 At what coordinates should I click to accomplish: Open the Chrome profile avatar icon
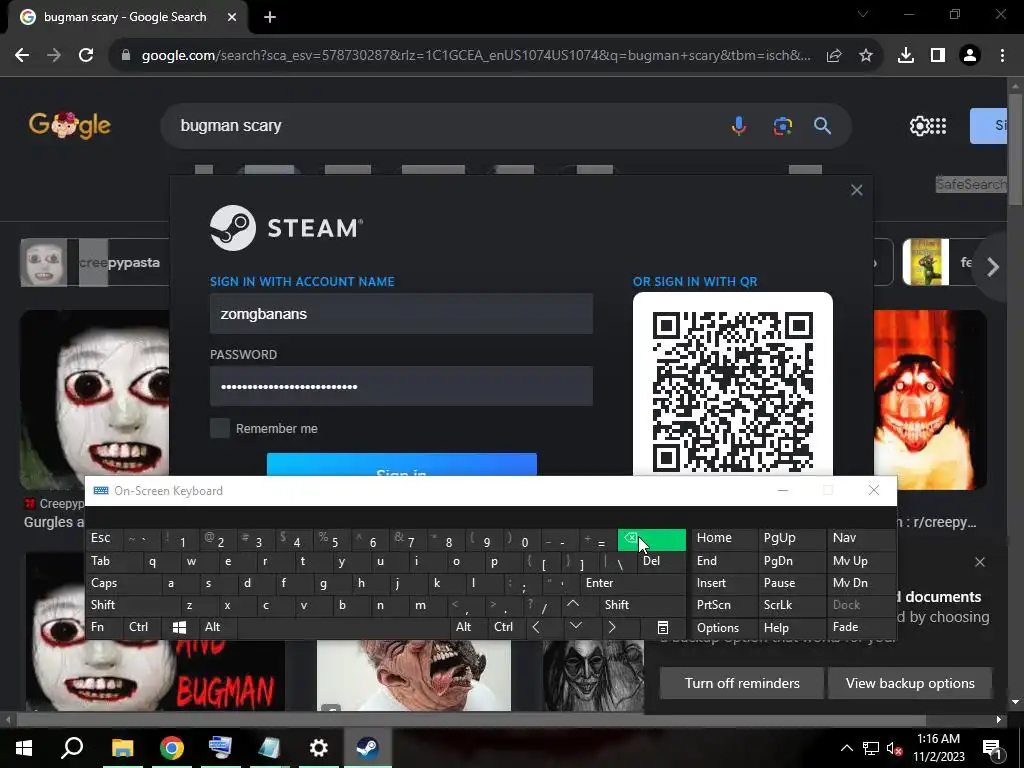[x=970, y=56]
